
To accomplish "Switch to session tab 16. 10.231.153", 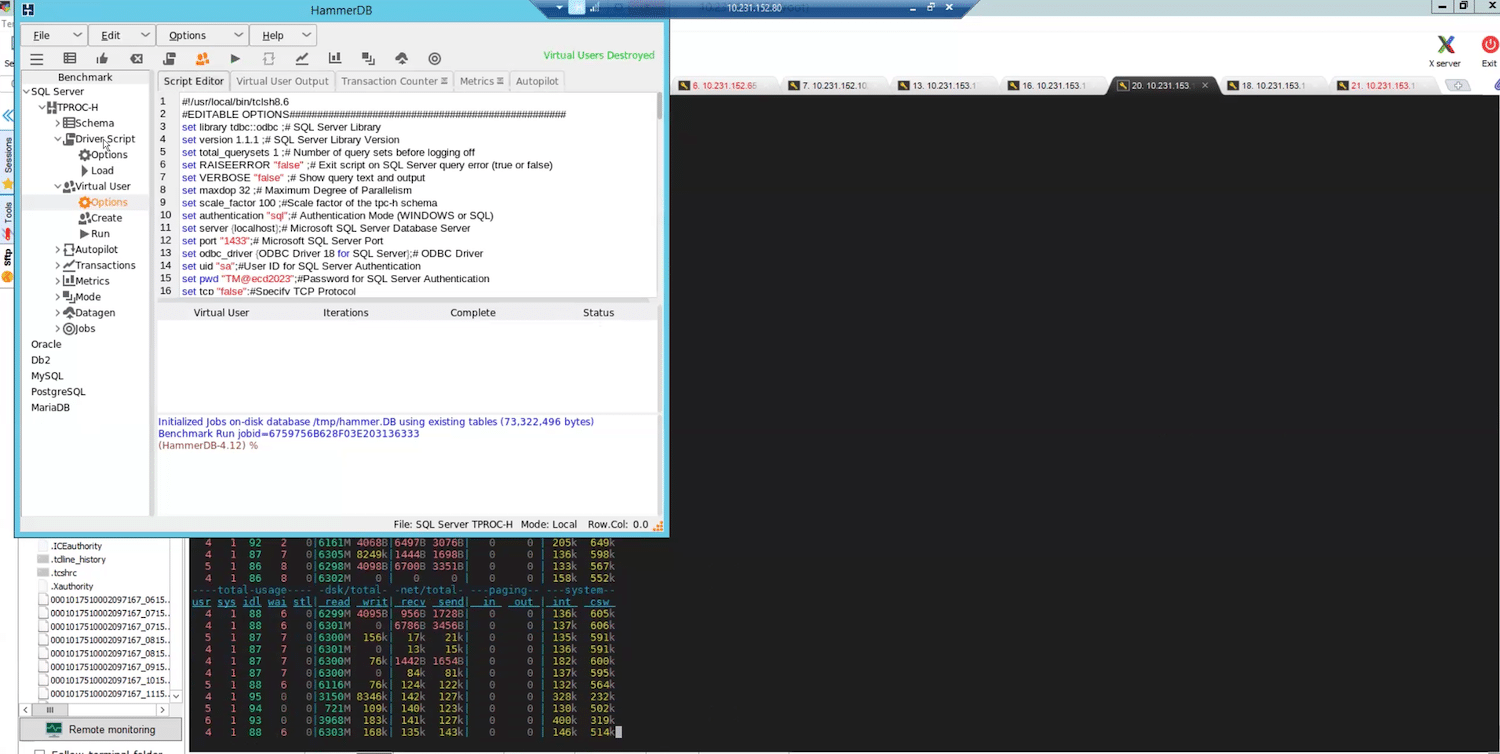I will point(1054,86).
